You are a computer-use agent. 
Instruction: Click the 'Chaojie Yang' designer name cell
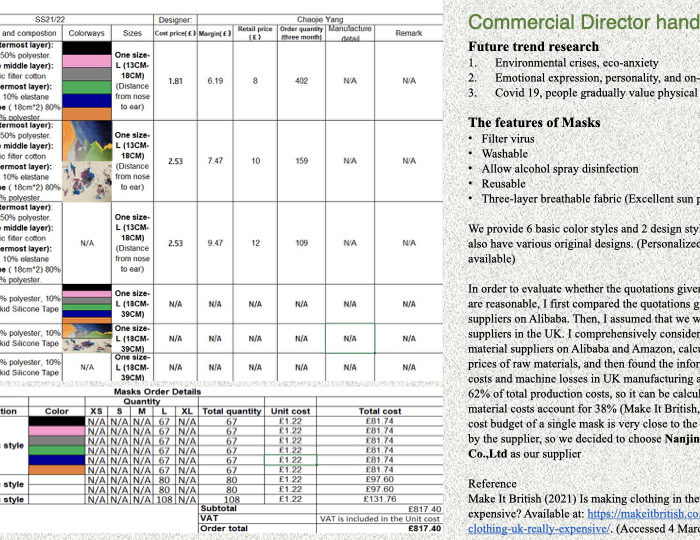click(x=320, y=20)
